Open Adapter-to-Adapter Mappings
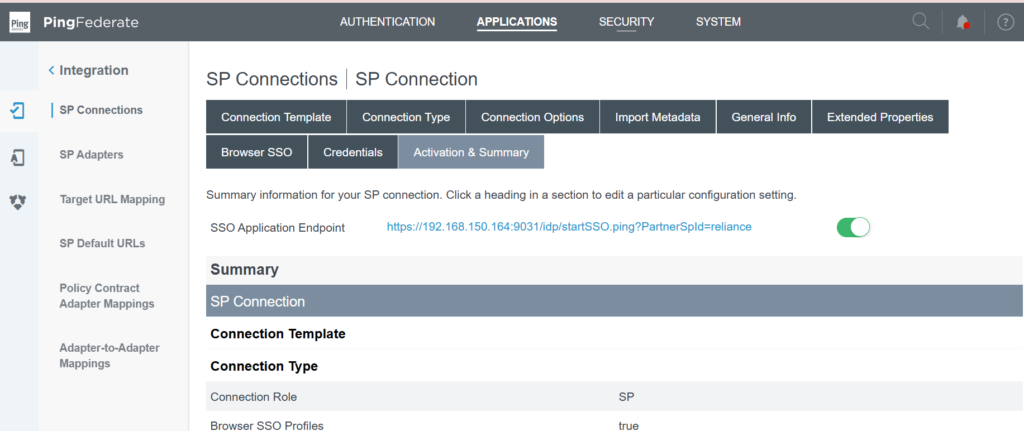This screenshot has height=431, width=1024. point(109,355)
